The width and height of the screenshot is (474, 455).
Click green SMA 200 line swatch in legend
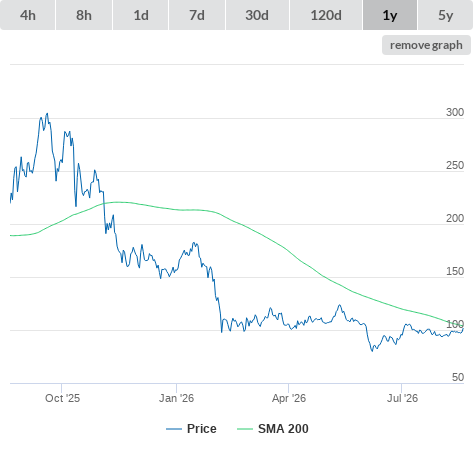[245, 429]
